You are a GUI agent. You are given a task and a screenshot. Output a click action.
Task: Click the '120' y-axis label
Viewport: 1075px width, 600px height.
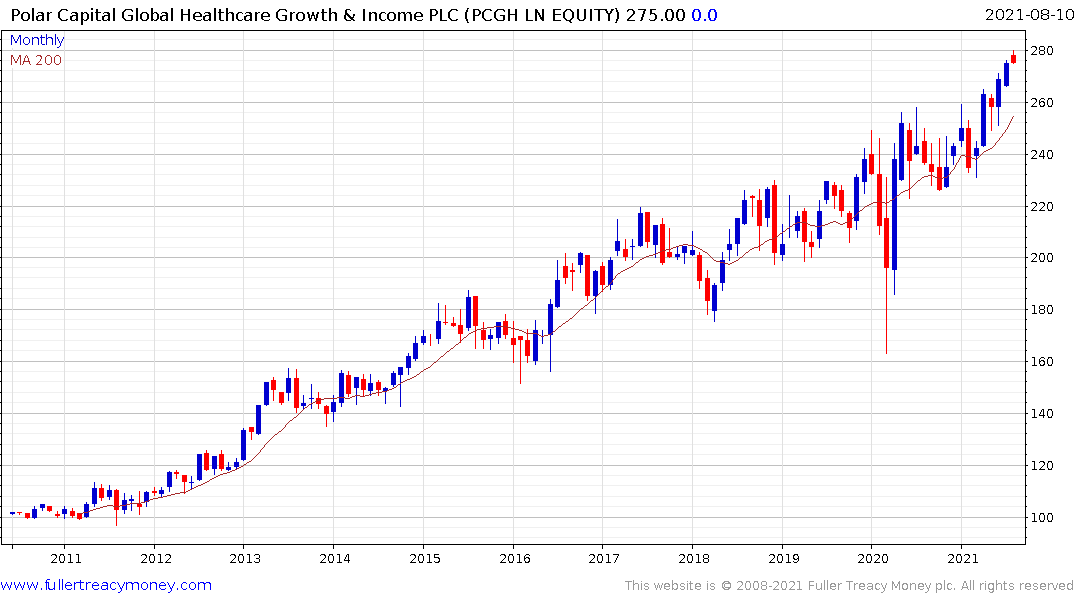[x=1041, y=466]
